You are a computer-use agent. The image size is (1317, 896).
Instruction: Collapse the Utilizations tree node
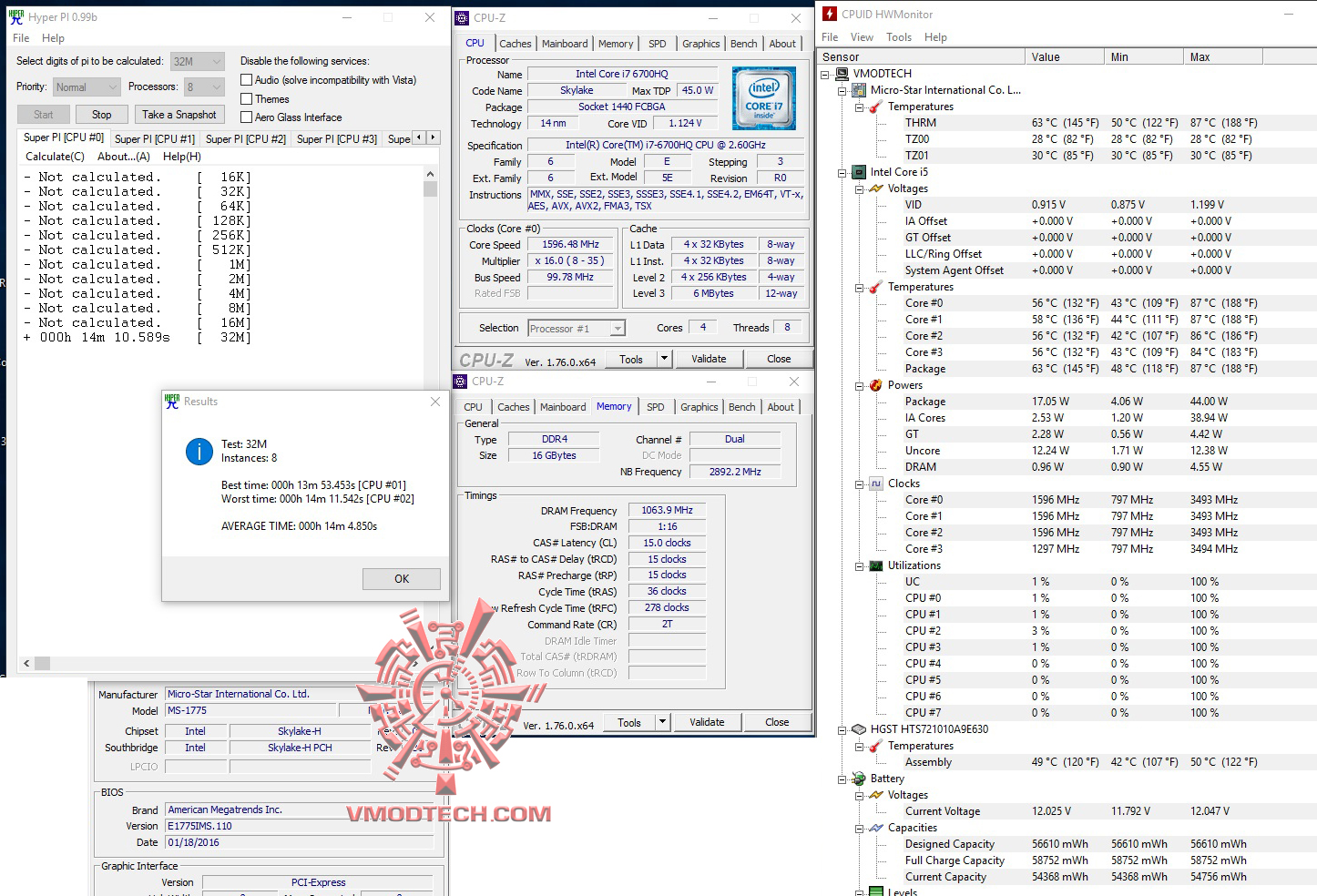pyautogui.click(x=860, y=565)
